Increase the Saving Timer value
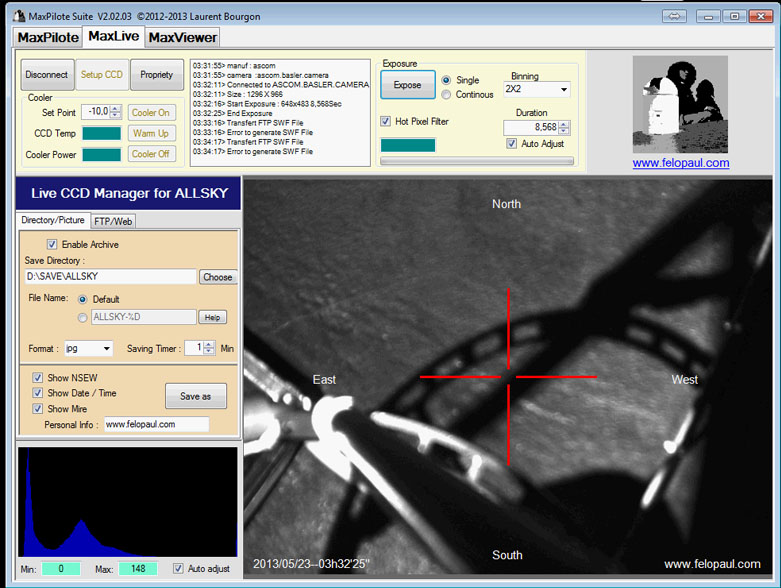 pyautogui.click(x=209, y=345)
